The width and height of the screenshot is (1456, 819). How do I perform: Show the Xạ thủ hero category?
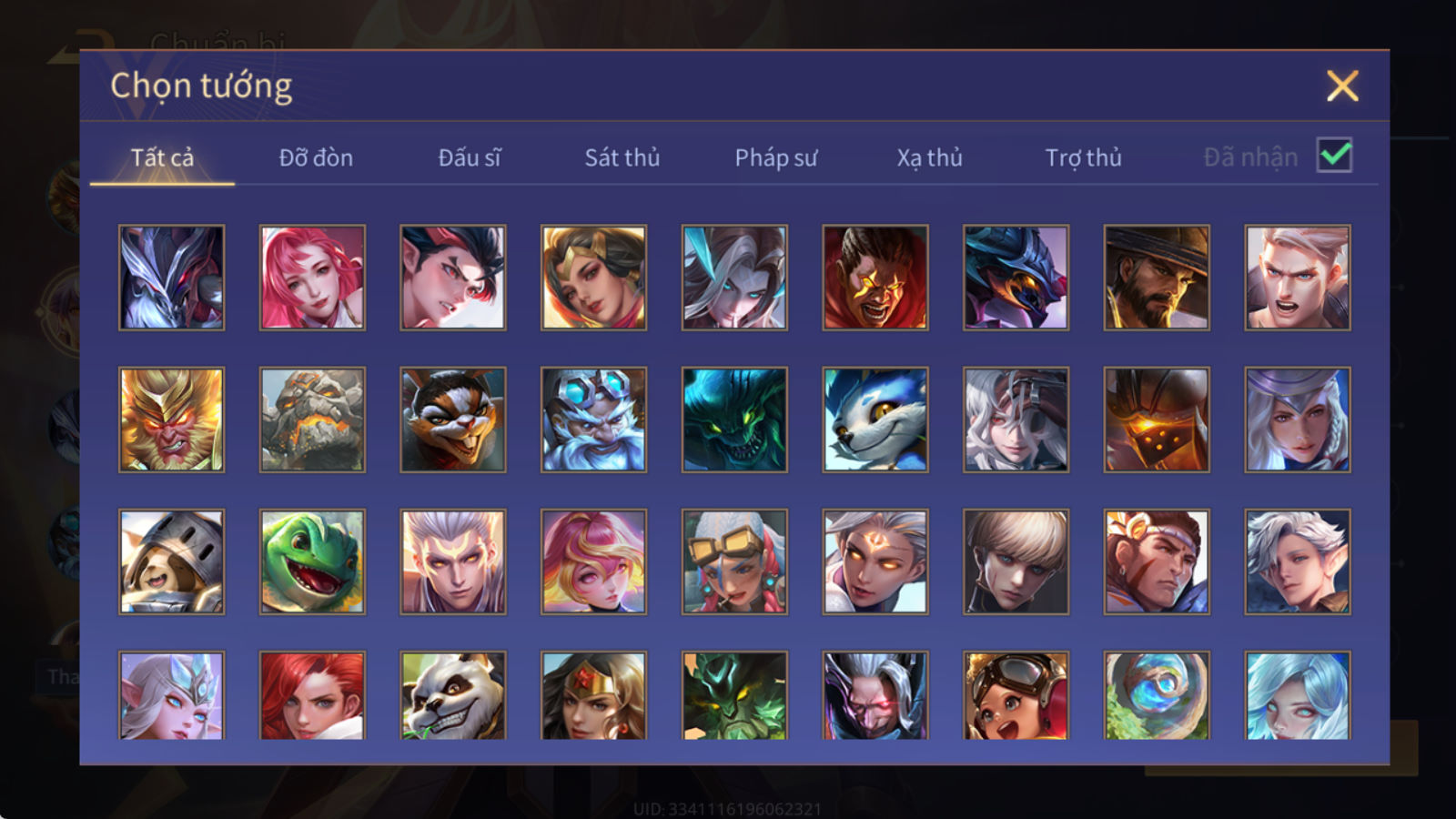point(929,157)
